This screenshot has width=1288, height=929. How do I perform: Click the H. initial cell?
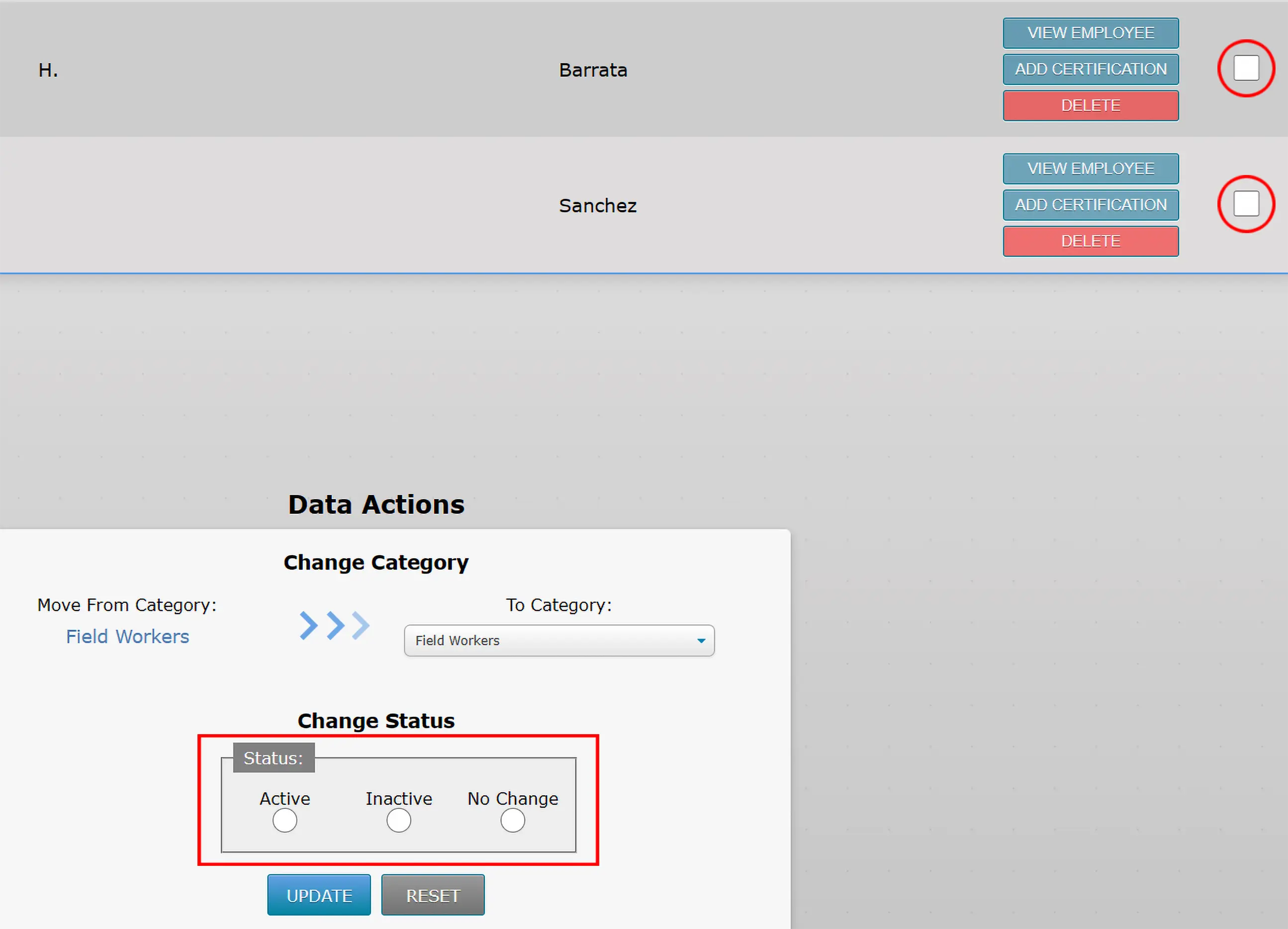pos(48,70)
